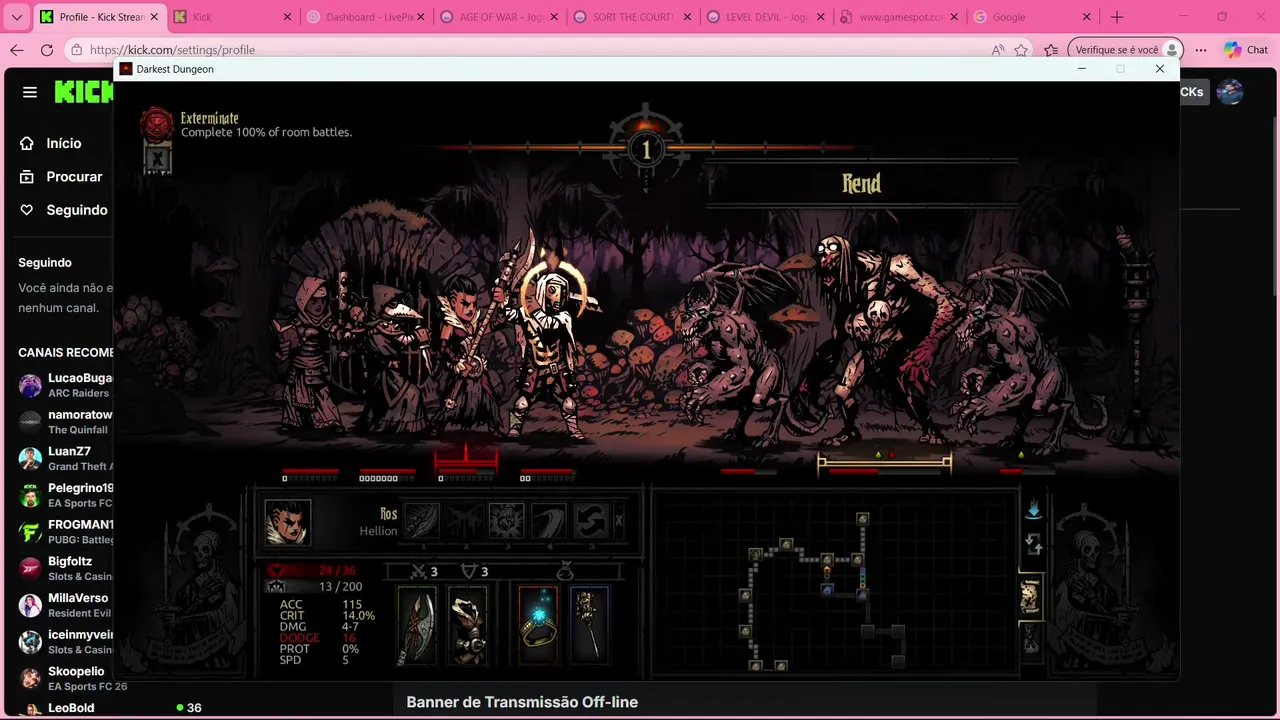
Task: Click Kick user avatar at top right
Action: [1230, 92]
